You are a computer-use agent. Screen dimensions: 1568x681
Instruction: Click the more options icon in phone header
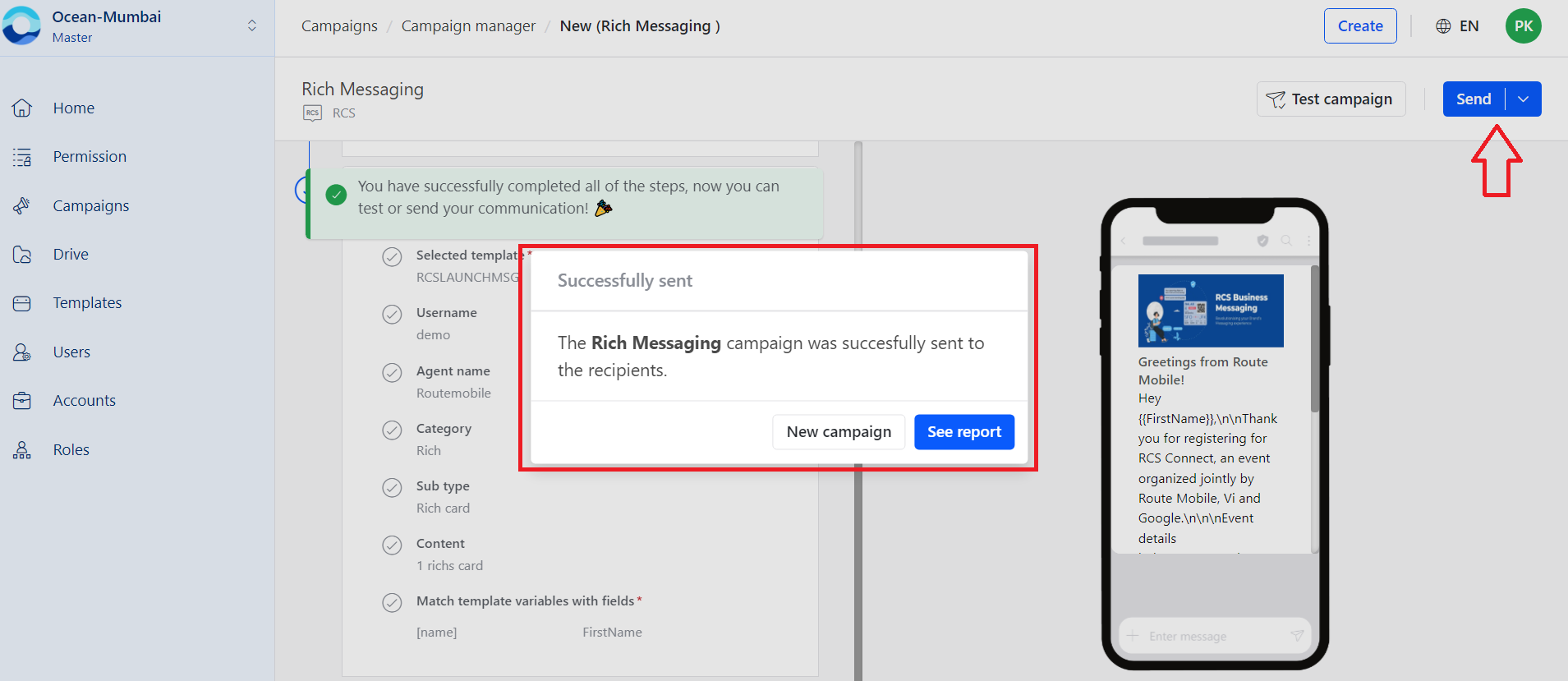click(1308, 241)
